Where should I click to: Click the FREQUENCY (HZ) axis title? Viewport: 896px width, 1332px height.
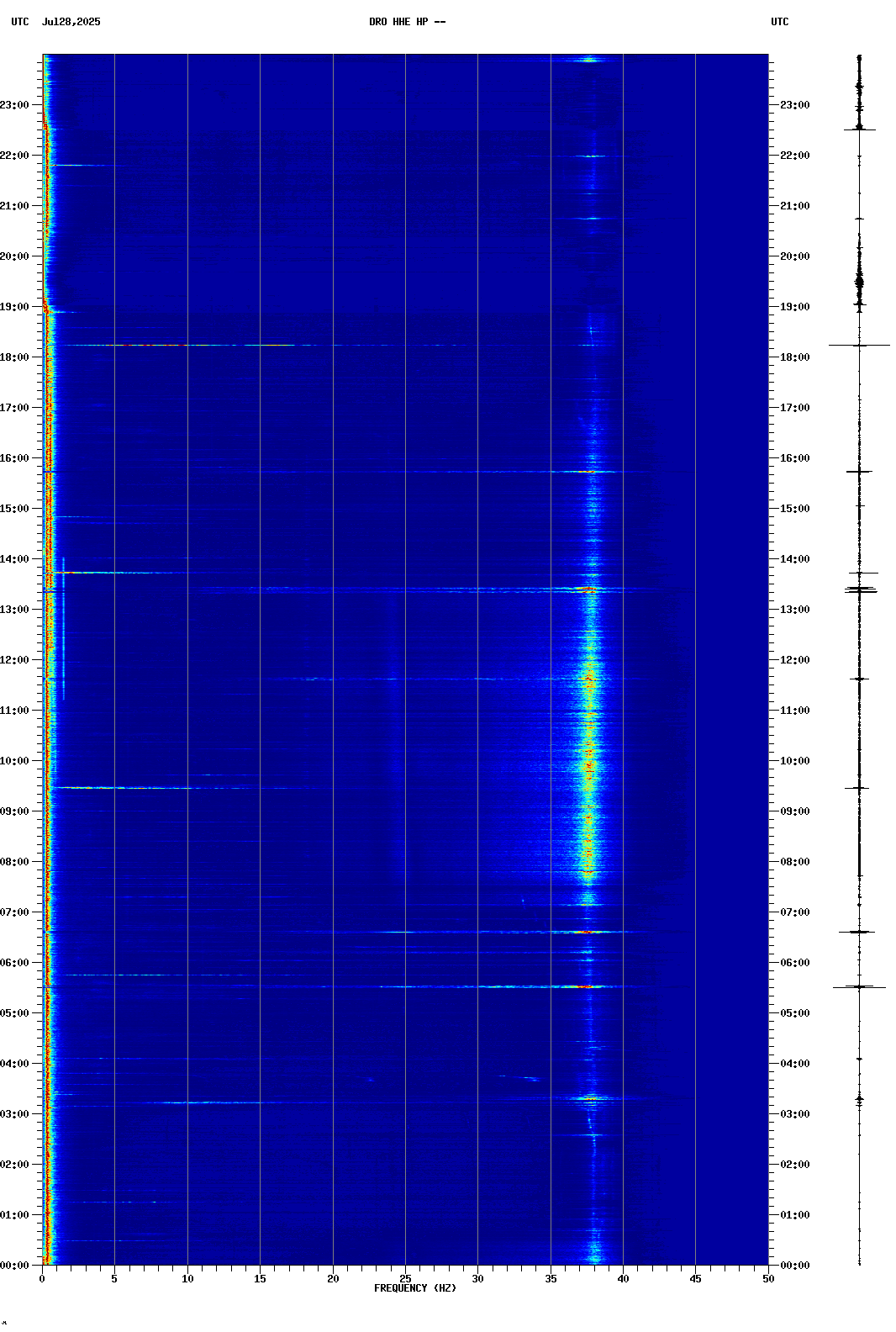415,1288
